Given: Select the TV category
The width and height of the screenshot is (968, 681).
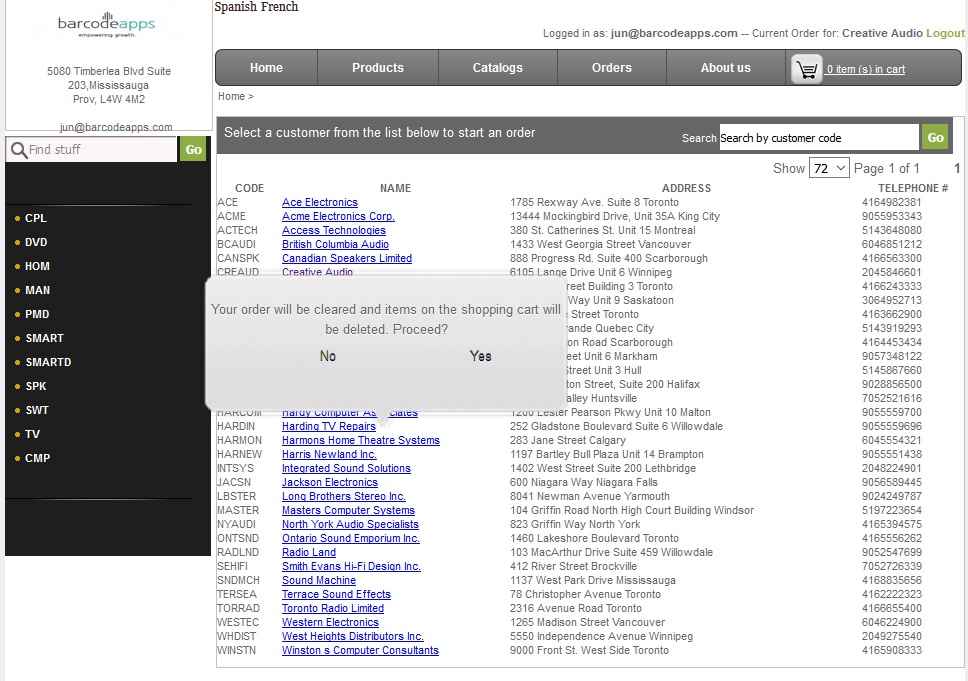Looking at the screenshot, I should [32, 435].
